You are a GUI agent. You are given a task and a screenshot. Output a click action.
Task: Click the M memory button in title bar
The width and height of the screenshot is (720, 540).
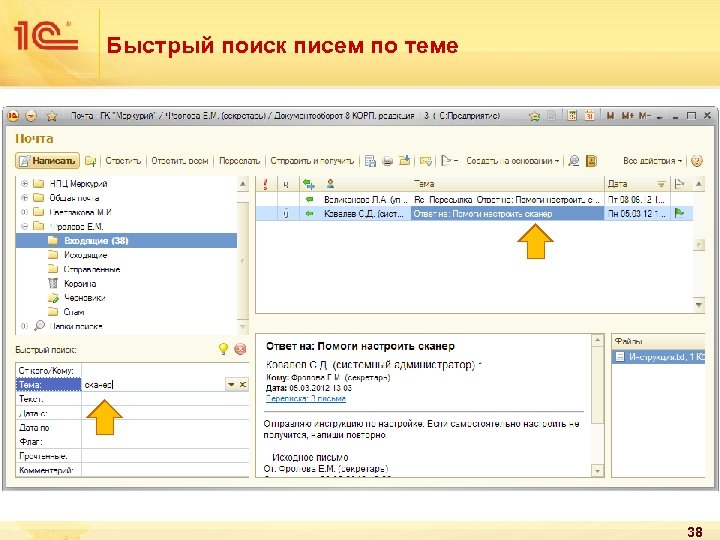pos(610,116)
